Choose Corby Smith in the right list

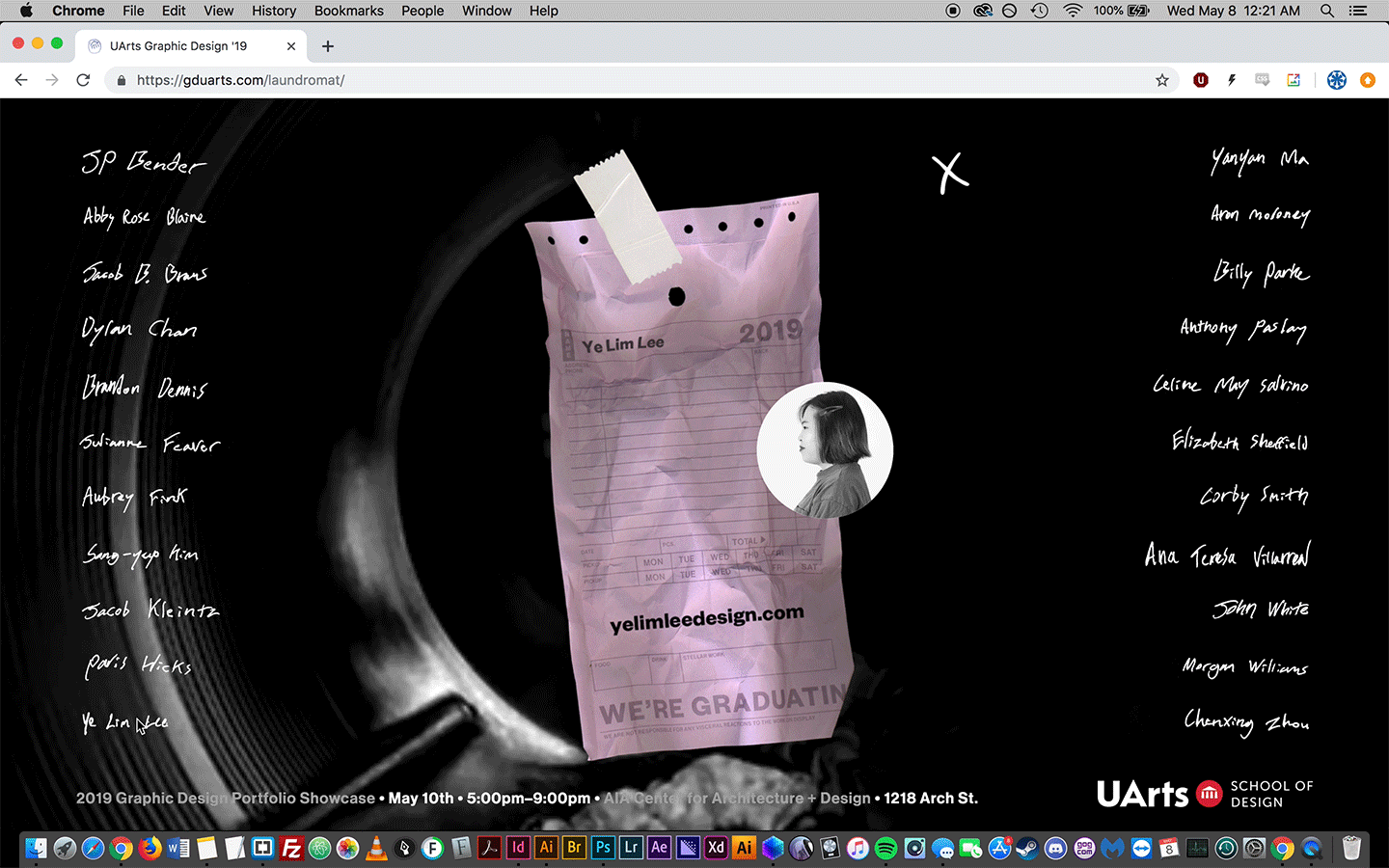(1254, 496)
